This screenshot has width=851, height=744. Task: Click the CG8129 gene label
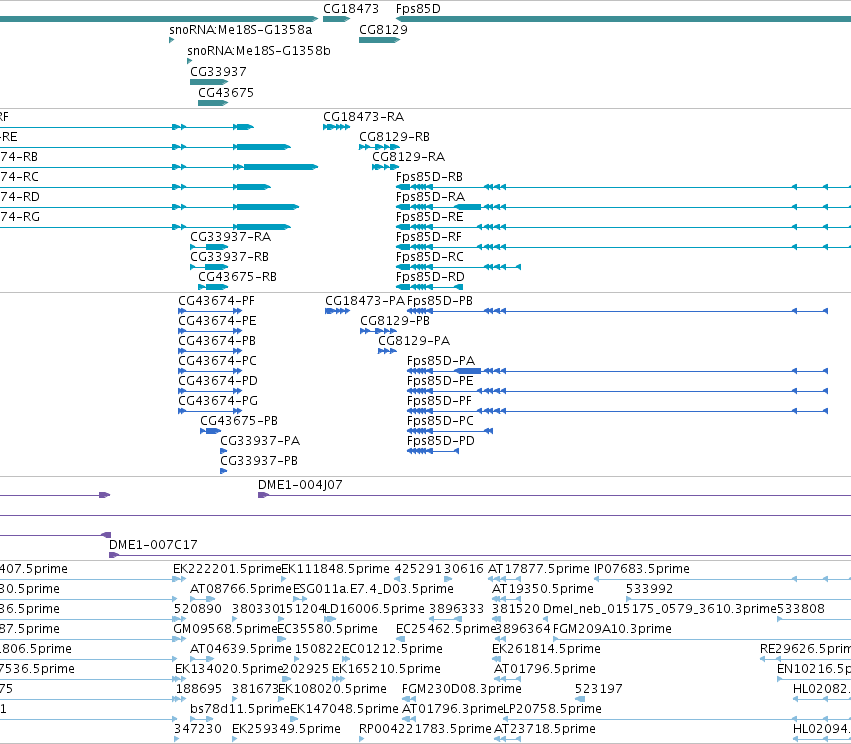(383, 29)
